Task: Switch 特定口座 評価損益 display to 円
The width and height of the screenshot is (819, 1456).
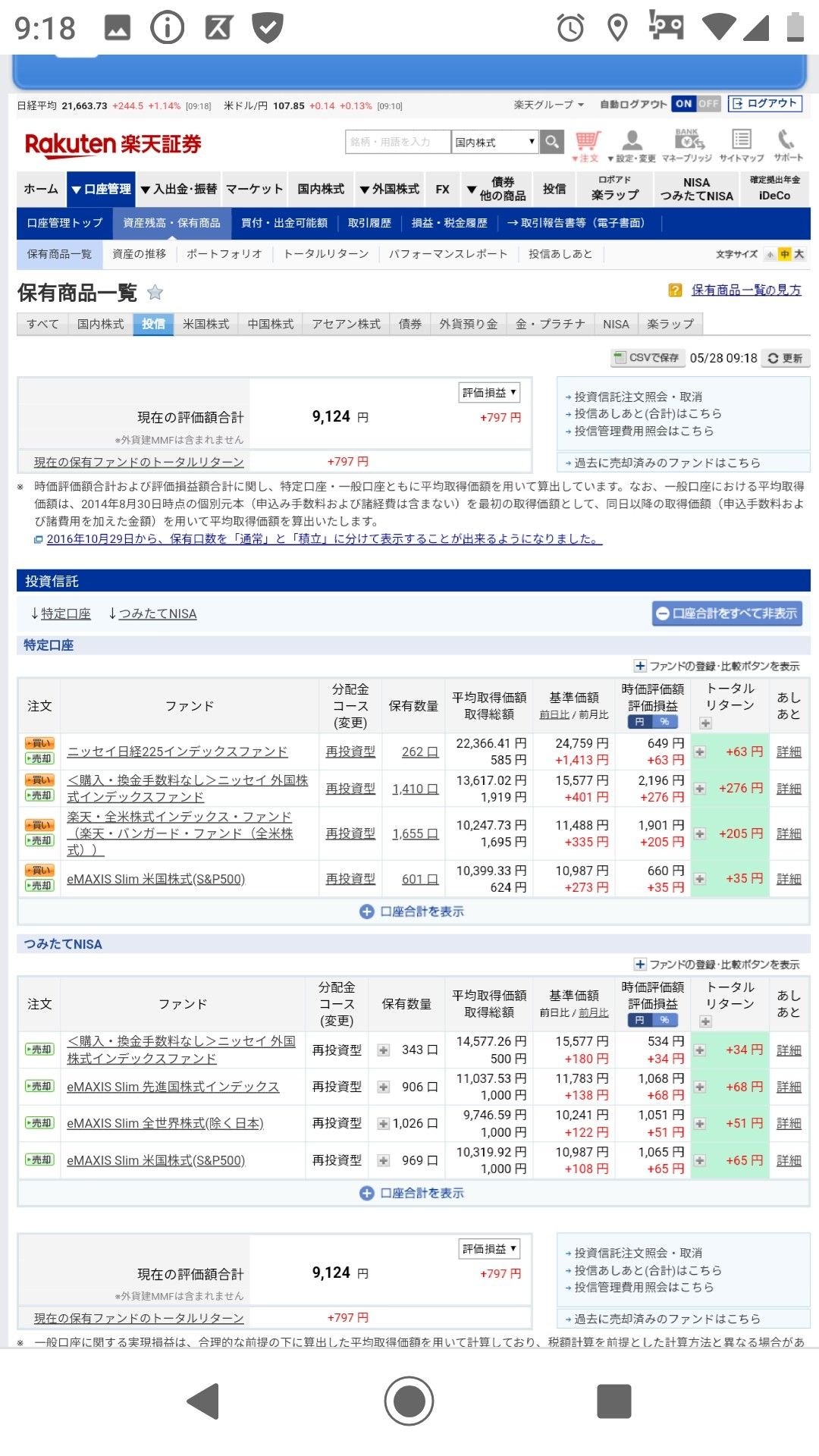Action: pos(639,722)
